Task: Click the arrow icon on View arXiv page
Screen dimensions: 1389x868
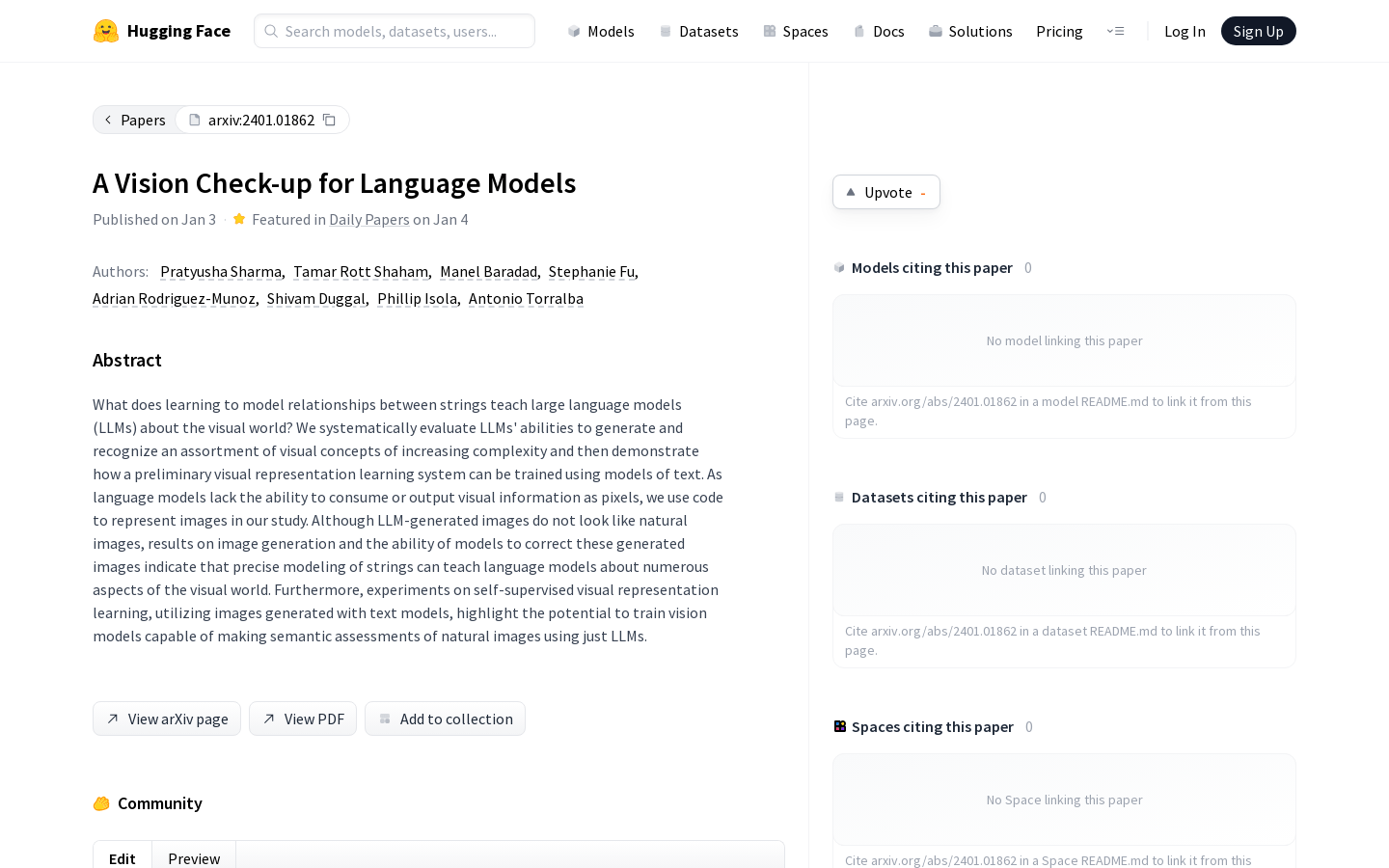Action: [113, 719]
